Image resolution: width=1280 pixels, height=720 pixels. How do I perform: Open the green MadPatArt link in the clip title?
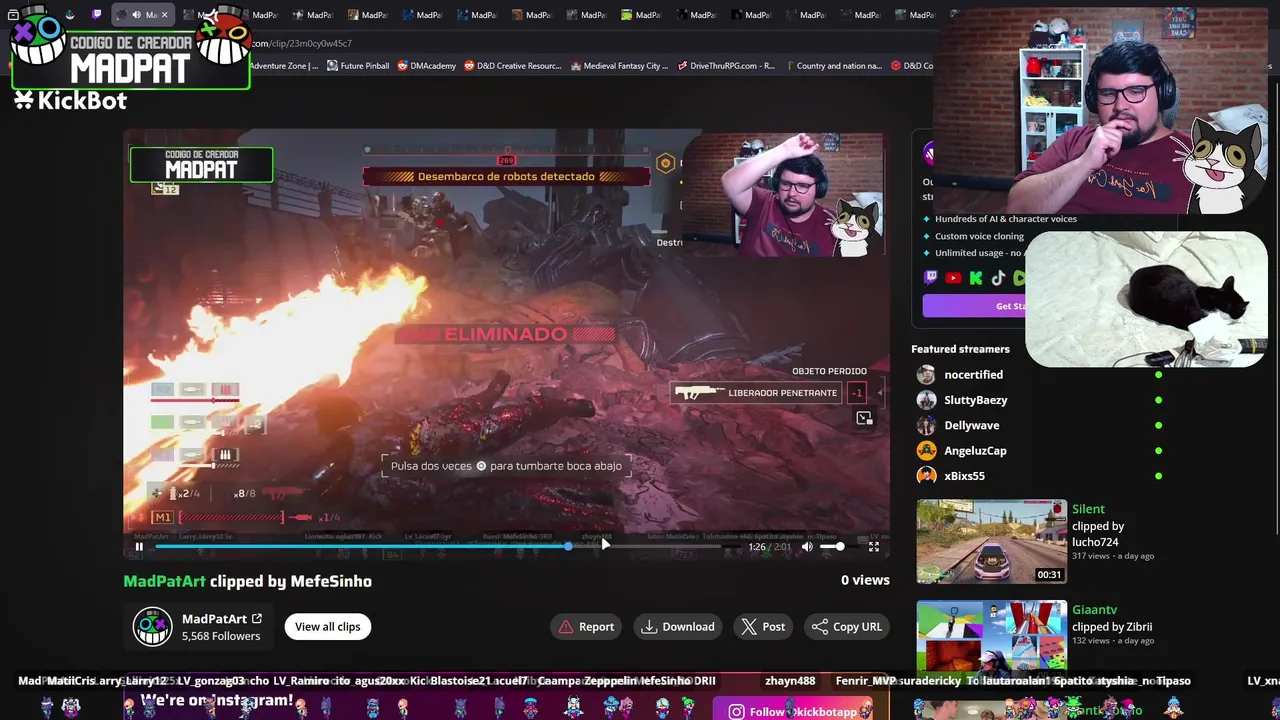[x=164, y=581]
